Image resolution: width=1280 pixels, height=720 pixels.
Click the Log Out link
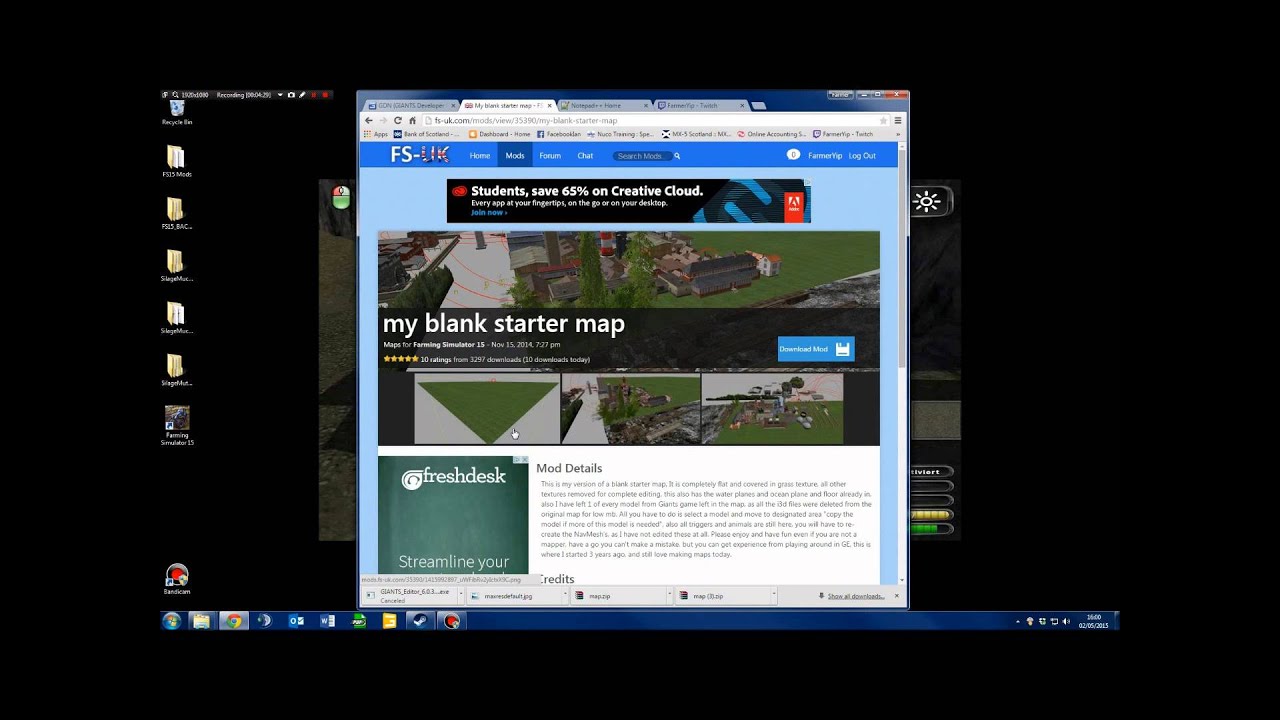pos(862,156)
